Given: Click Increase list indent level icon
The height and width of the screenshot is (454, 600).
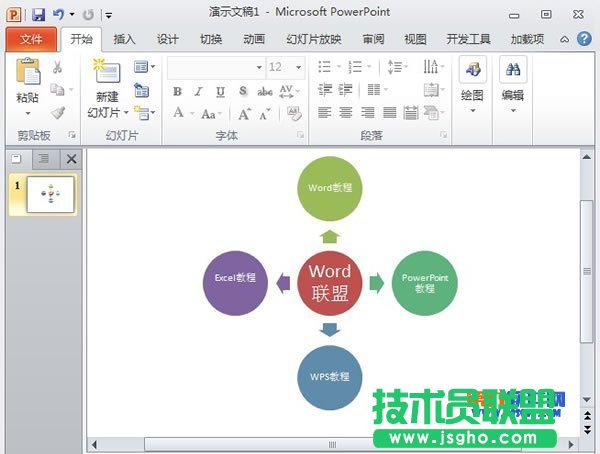Looking at the screenshot, I should (346, 90).
